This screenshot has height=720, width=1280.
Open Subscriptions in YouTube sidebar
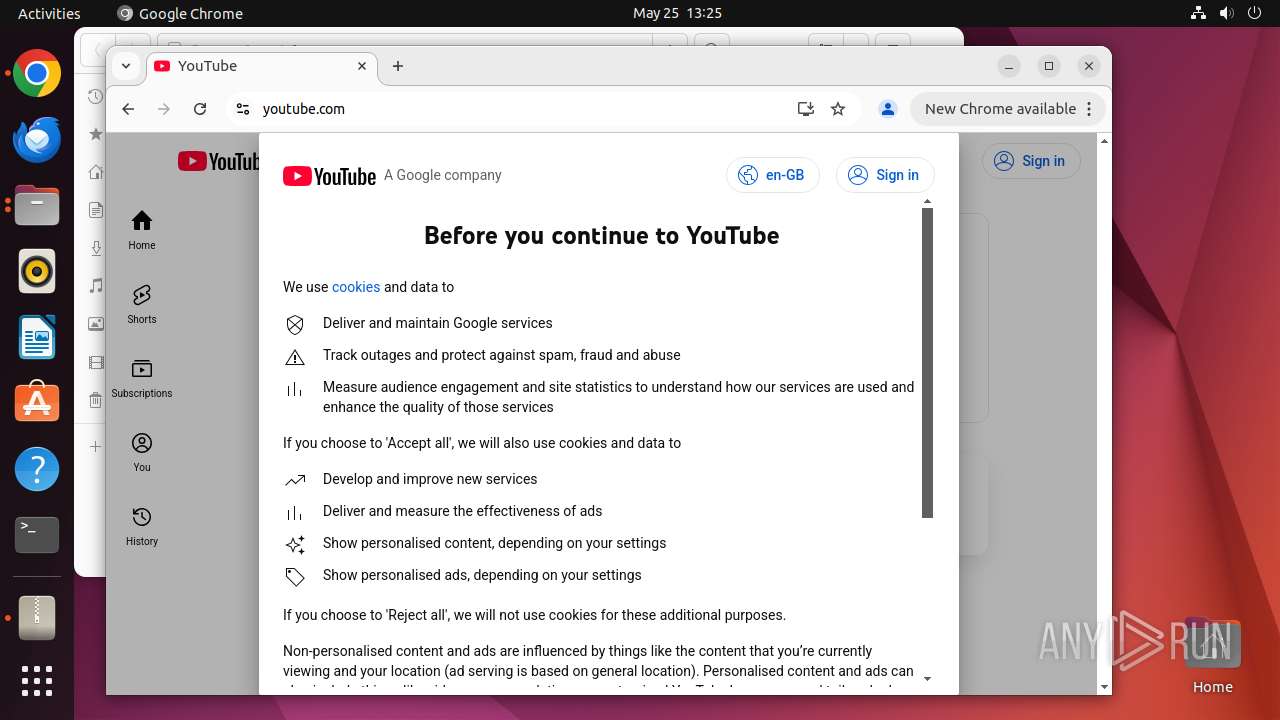pos(142,378)
